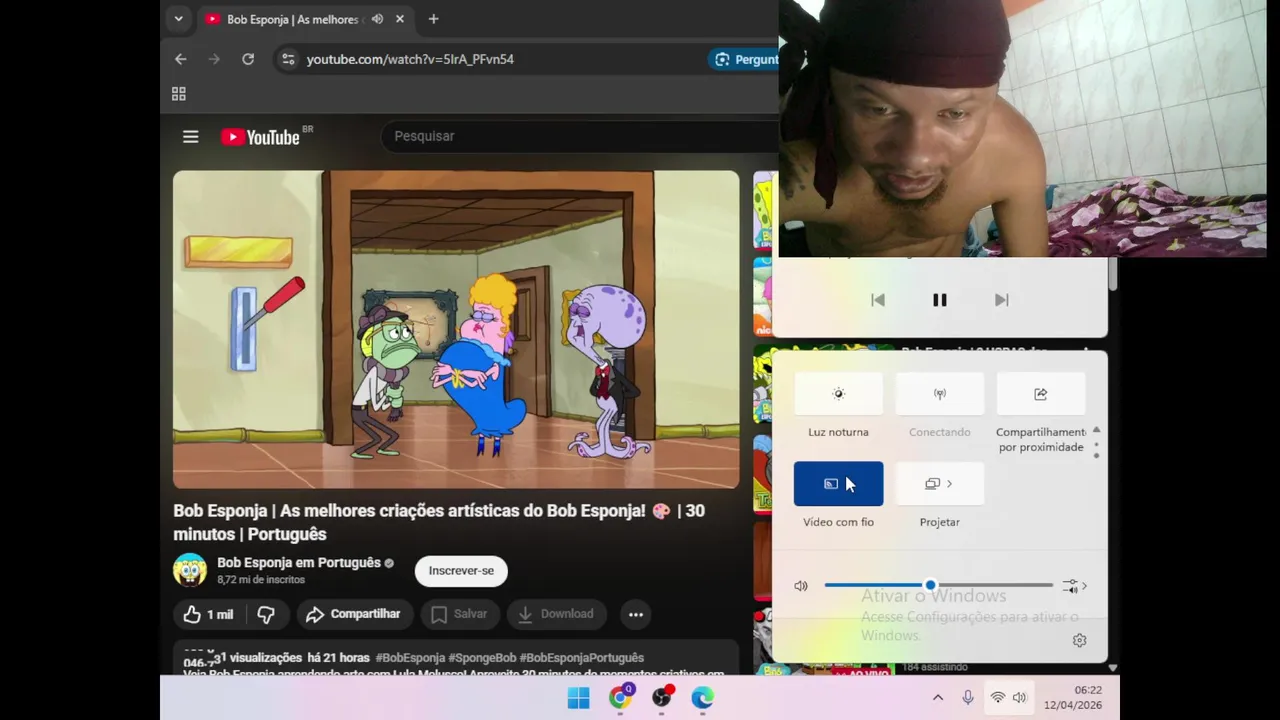Share the video via Compartilhar
The image size is (1280, 720).
(x=353, y=614)
